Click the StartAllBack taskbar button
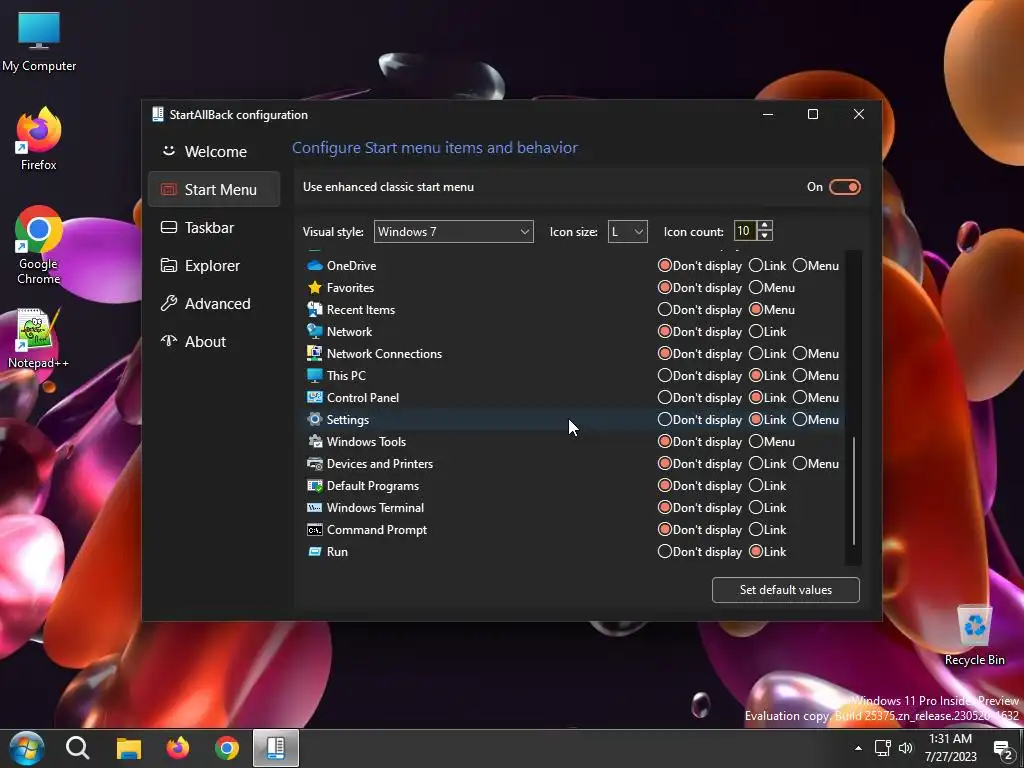This screenshot has height=768, width=1024. 276,748
